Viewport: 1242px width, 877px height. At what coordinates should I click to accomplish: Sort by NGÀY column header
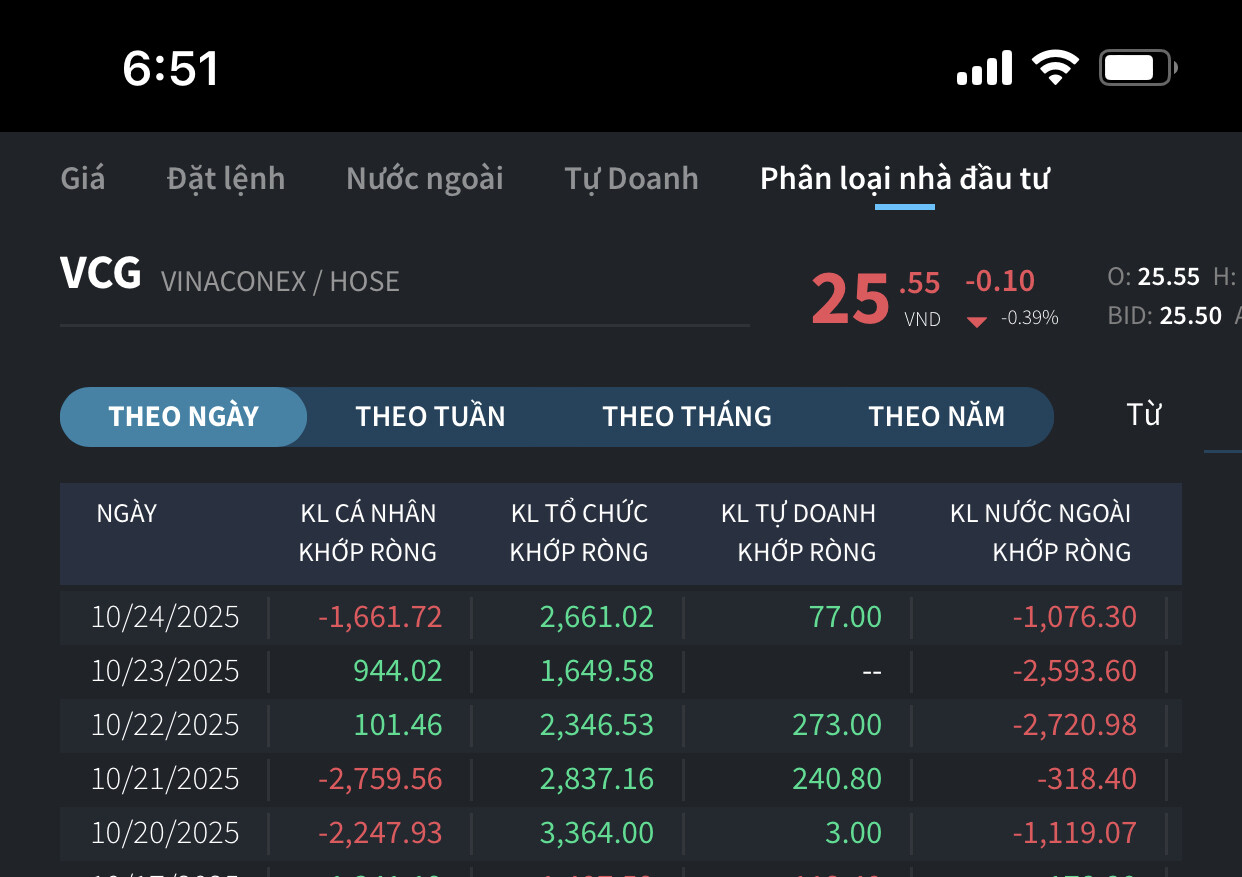click(127, 514)
